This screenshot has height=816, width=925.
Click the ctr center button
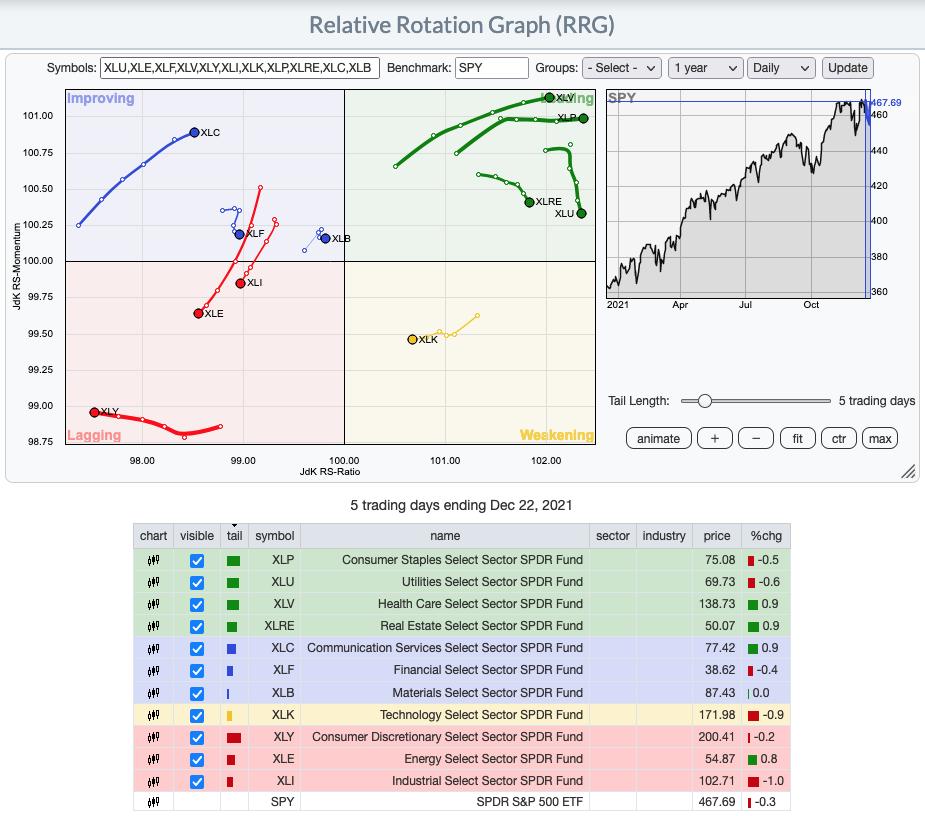[838, 438]
